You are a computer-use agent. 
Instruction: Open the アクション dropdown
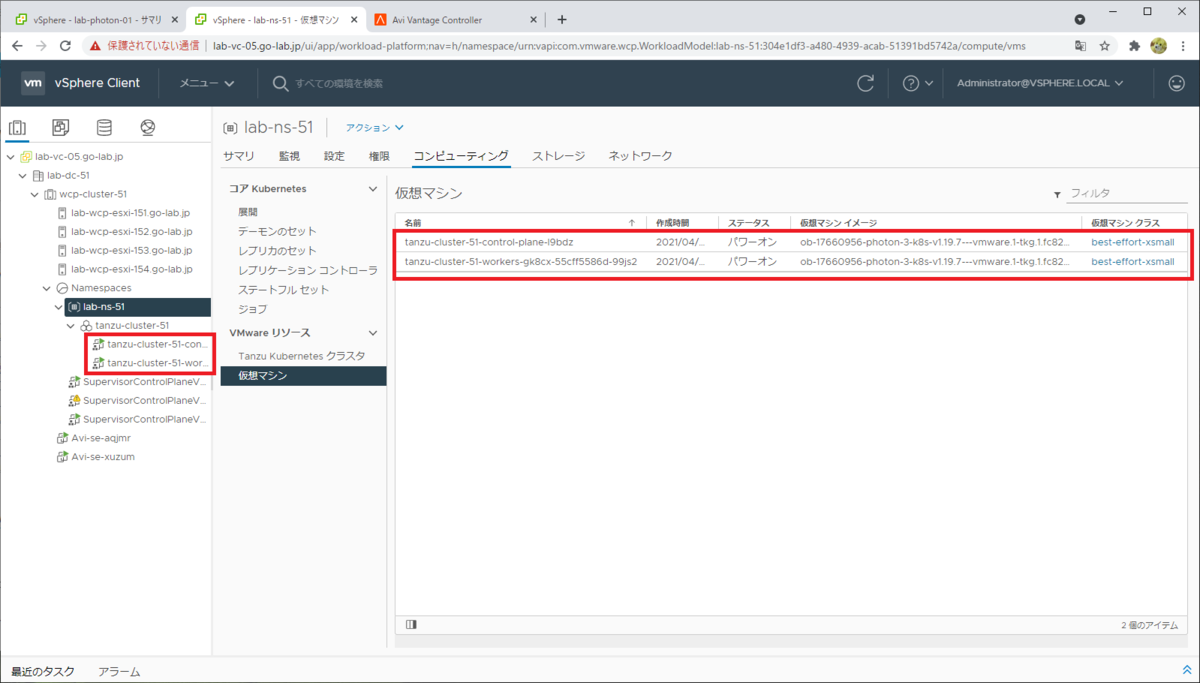click(375, 128)
